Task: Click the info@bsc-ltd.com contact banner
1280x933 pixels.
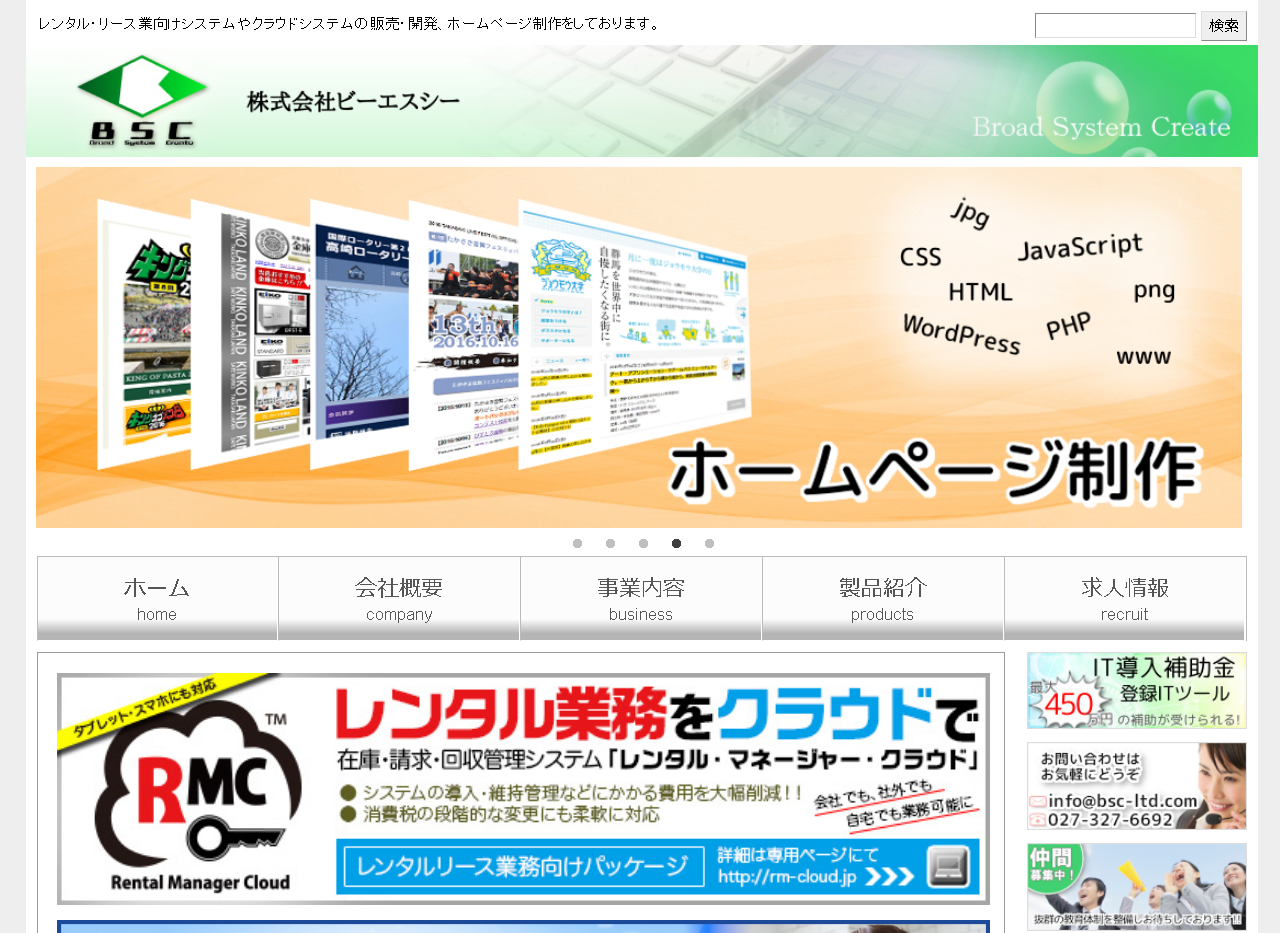Action: (1137, 786)
